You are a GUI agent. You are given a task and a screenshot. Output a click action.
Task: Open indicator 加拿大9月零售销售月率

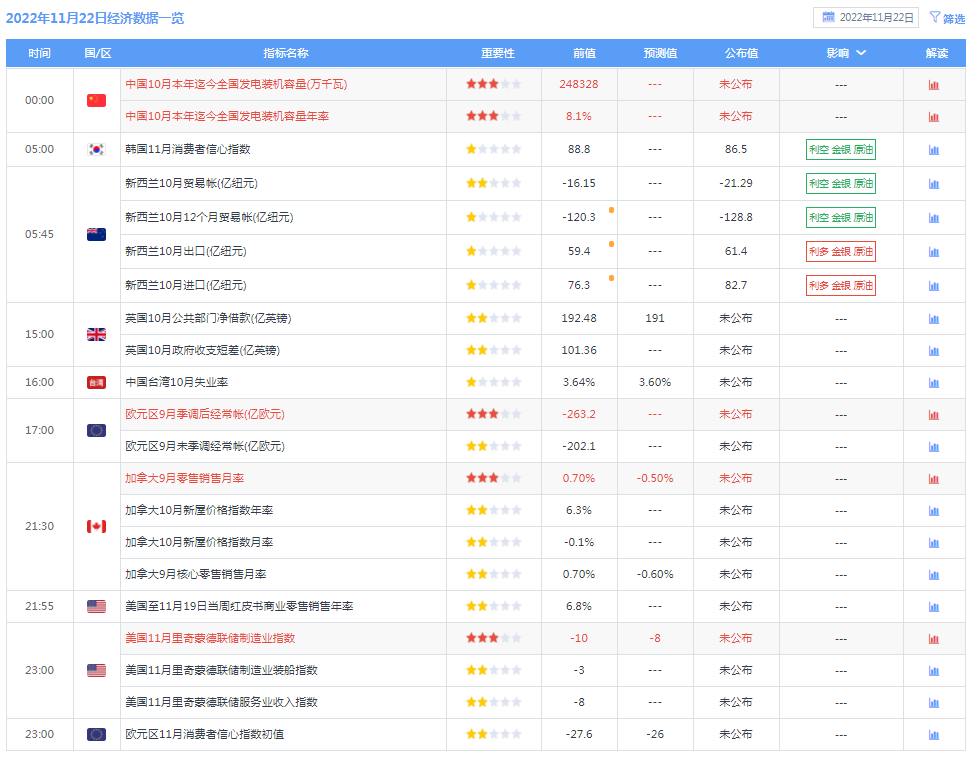coord(184,478)
